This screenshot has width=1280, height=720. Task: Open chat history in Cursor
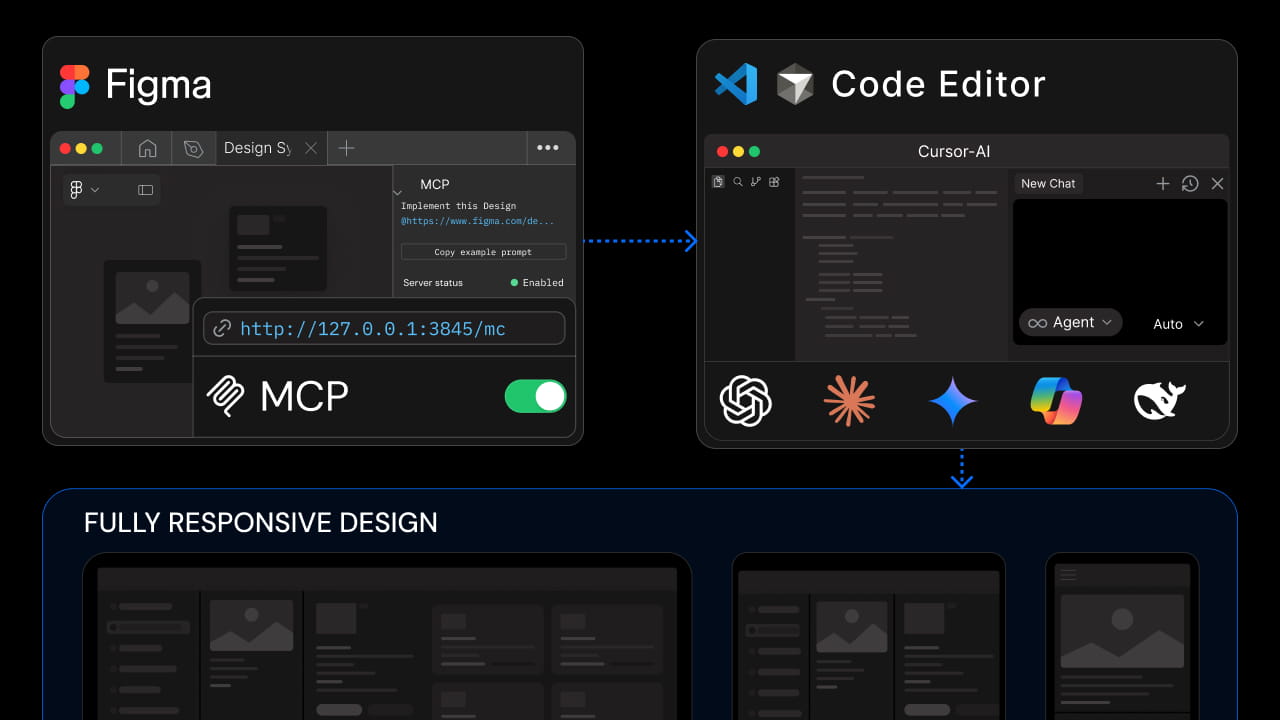[1189, 183]
